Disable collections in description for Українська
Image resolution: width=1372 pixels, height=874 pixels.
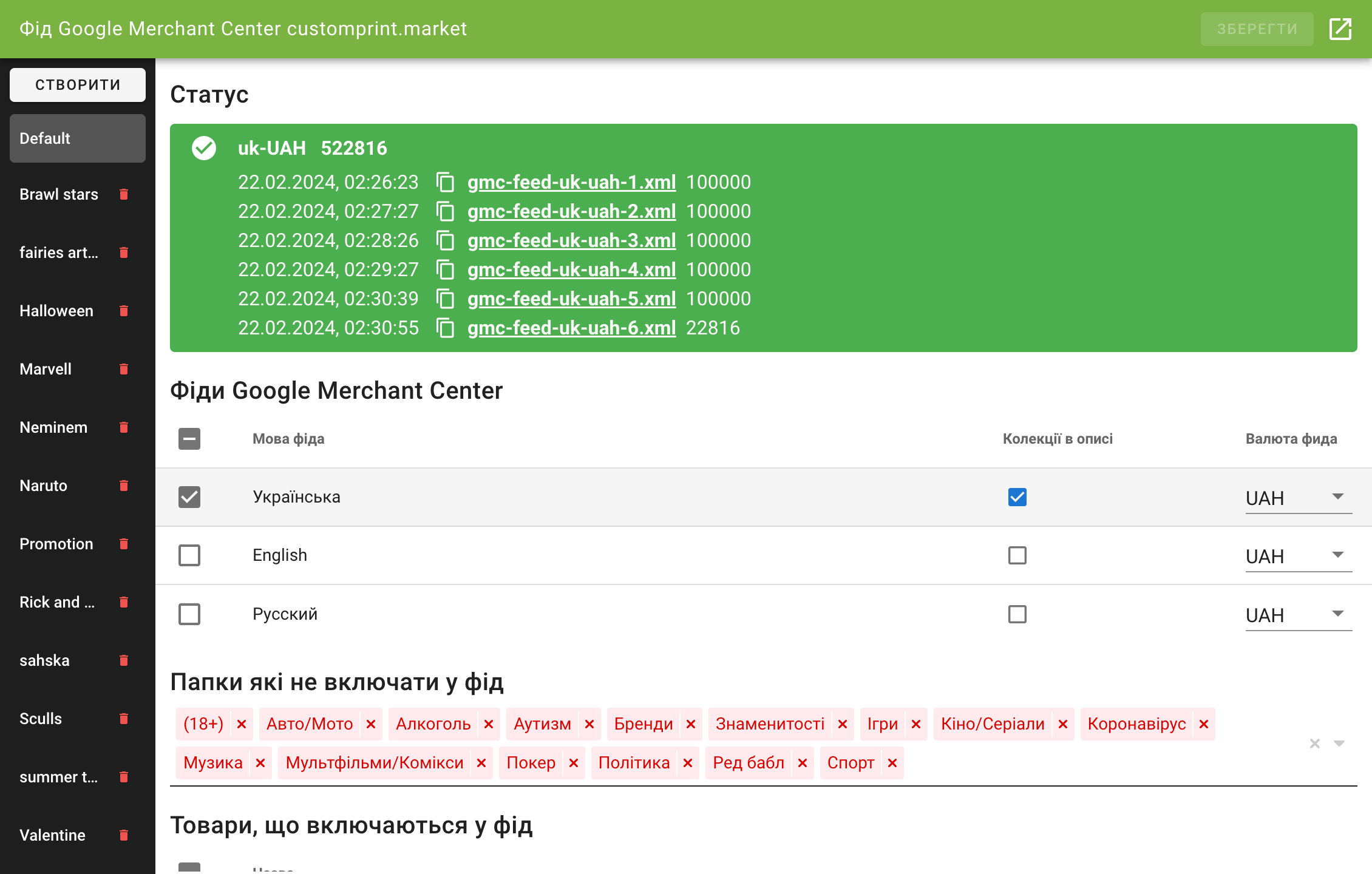pyautogui.click(x=1017, y=497)
